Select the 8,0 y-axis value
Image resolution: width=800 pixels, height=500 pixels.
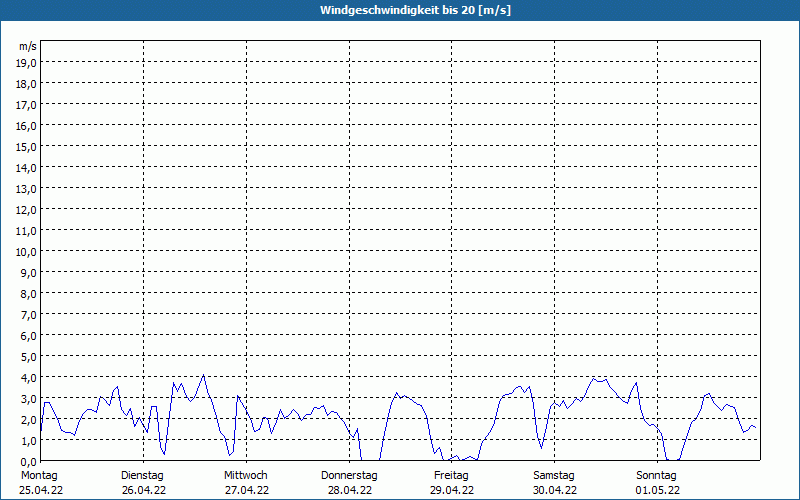[29, 294]
